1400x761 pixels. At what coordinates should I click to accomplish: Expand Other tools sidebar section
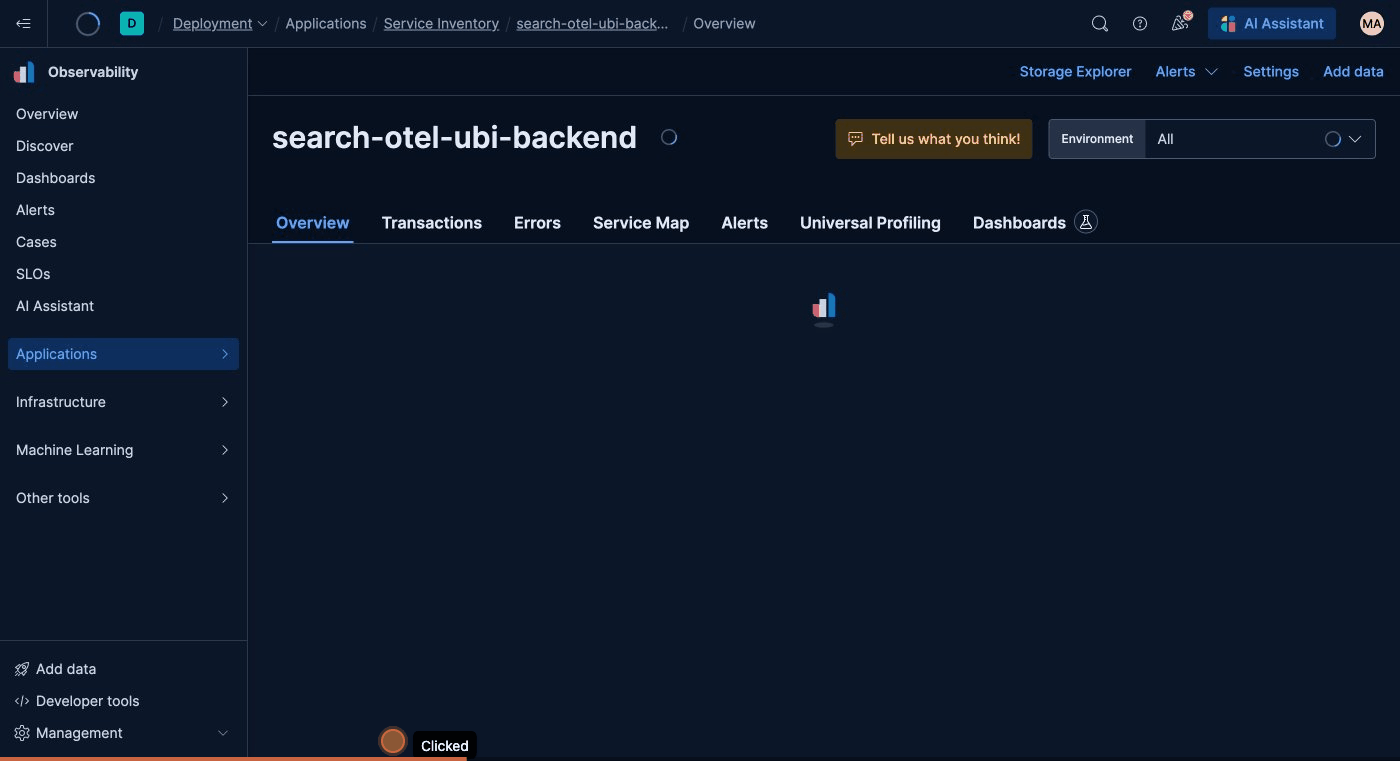123,498
